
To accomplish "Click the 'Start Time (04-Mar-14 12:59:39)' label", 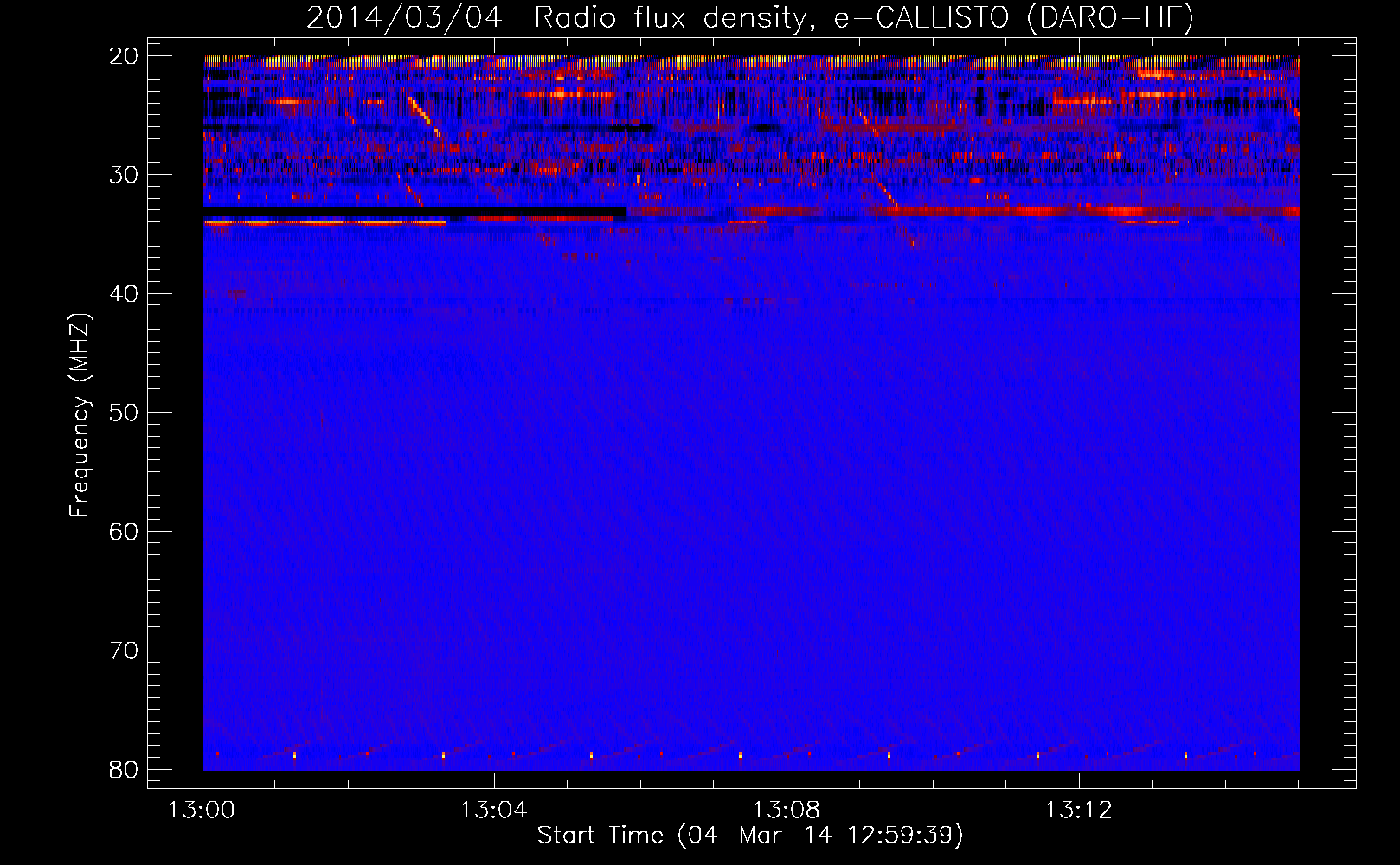I will click(750, 836).
